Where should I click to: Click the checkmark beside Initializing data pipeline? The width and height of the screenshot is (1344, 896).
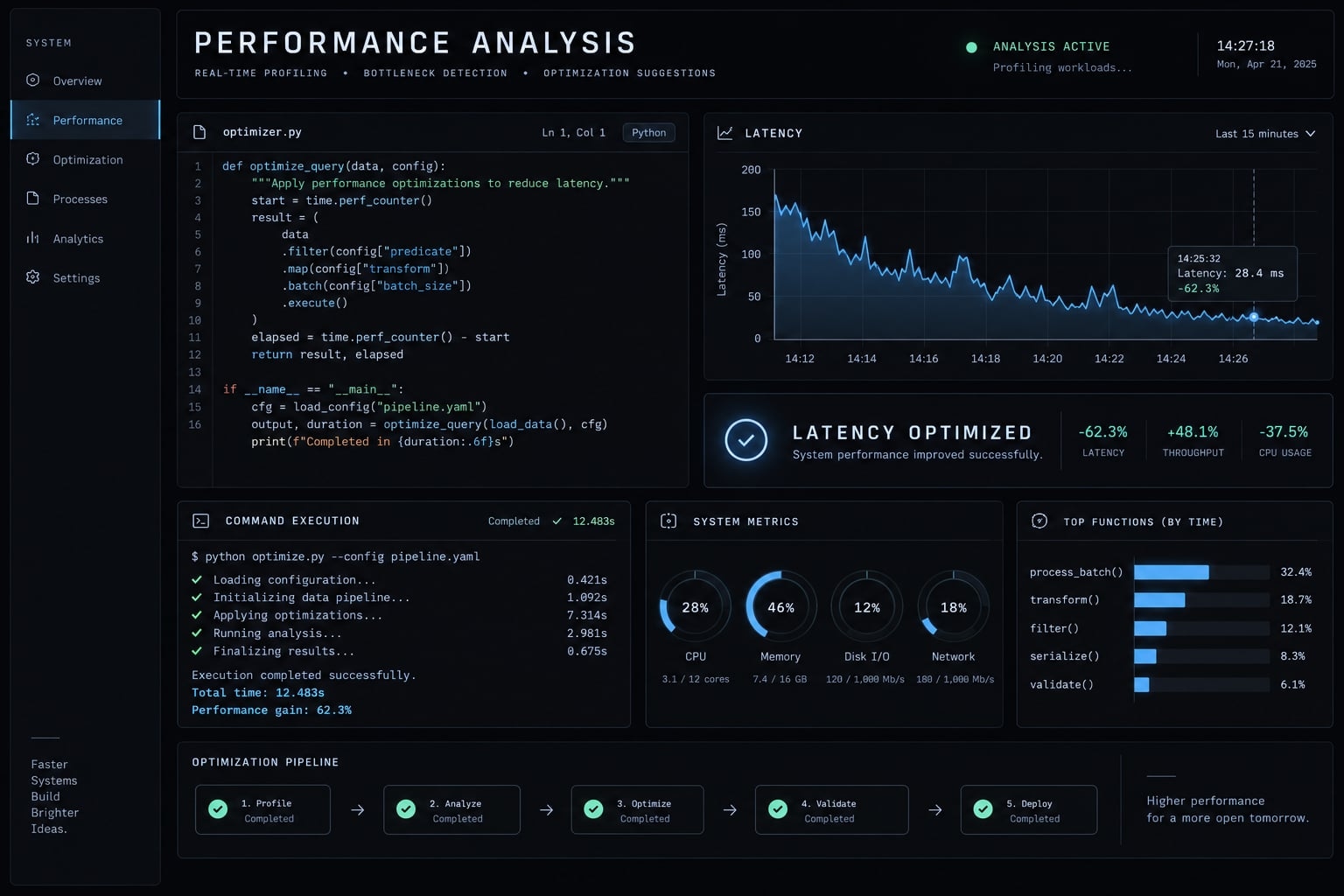197,597
